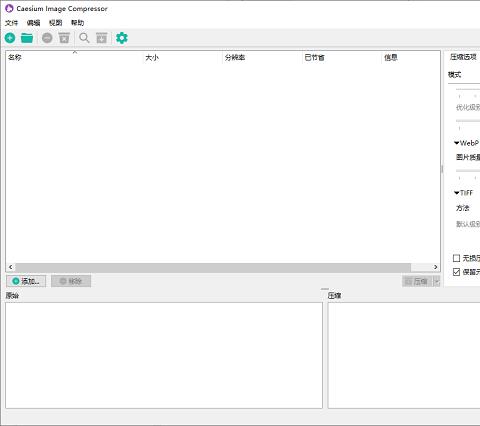Click the green add files plus icon
The height and width of the screenshot is (426, 480).
coord(10,38)
